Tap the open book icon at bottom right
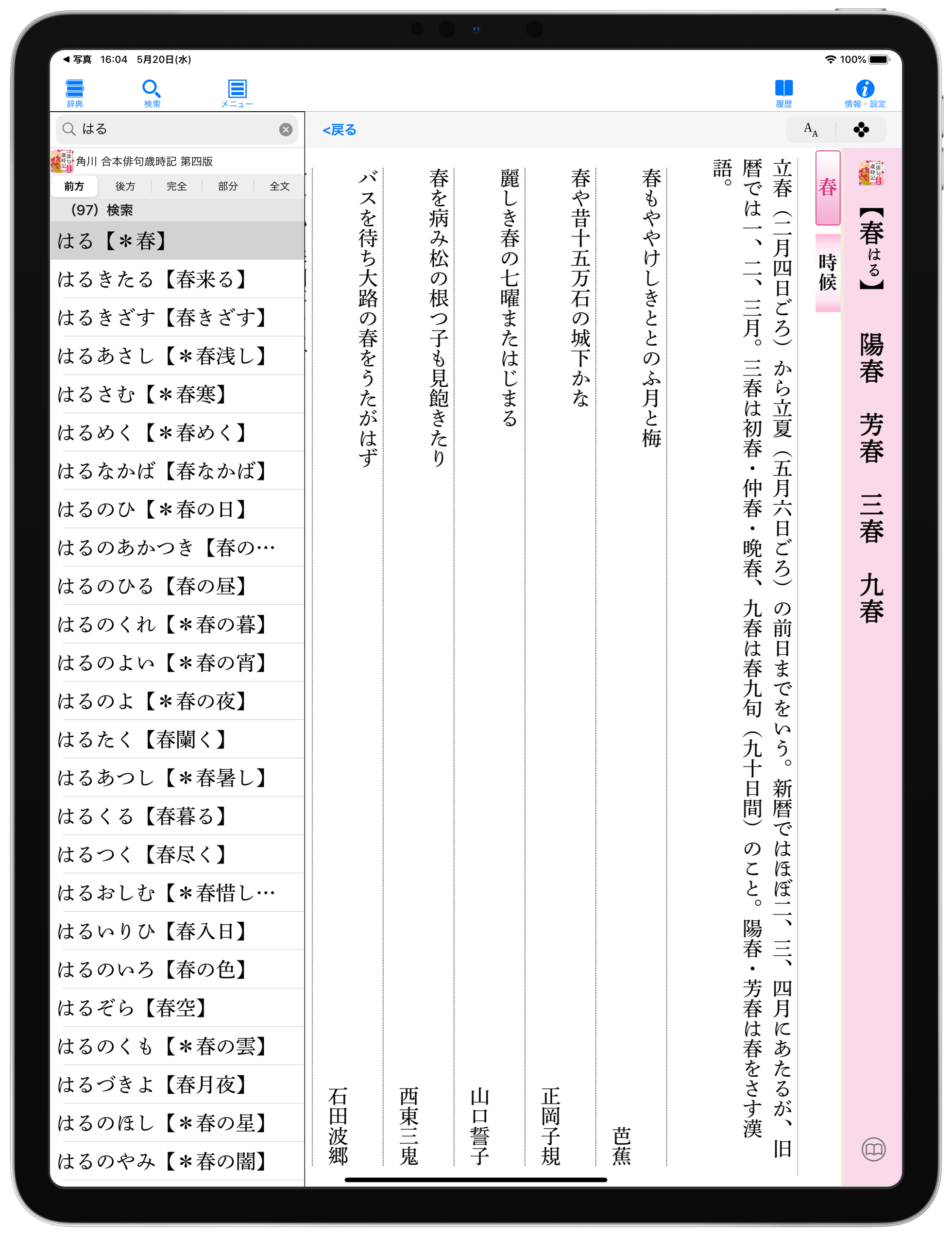 873,1149
